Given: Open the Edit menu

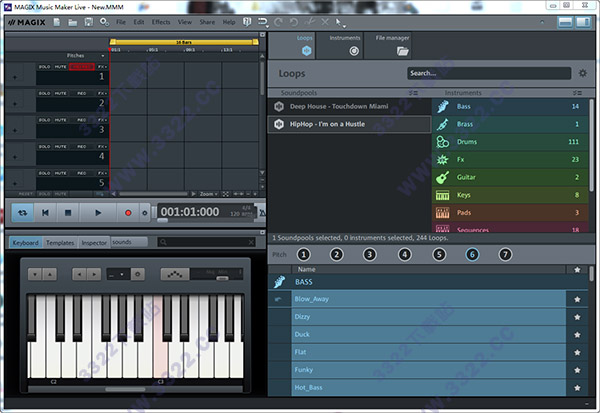Looking at the screenshot, I should tap(139, 22).
